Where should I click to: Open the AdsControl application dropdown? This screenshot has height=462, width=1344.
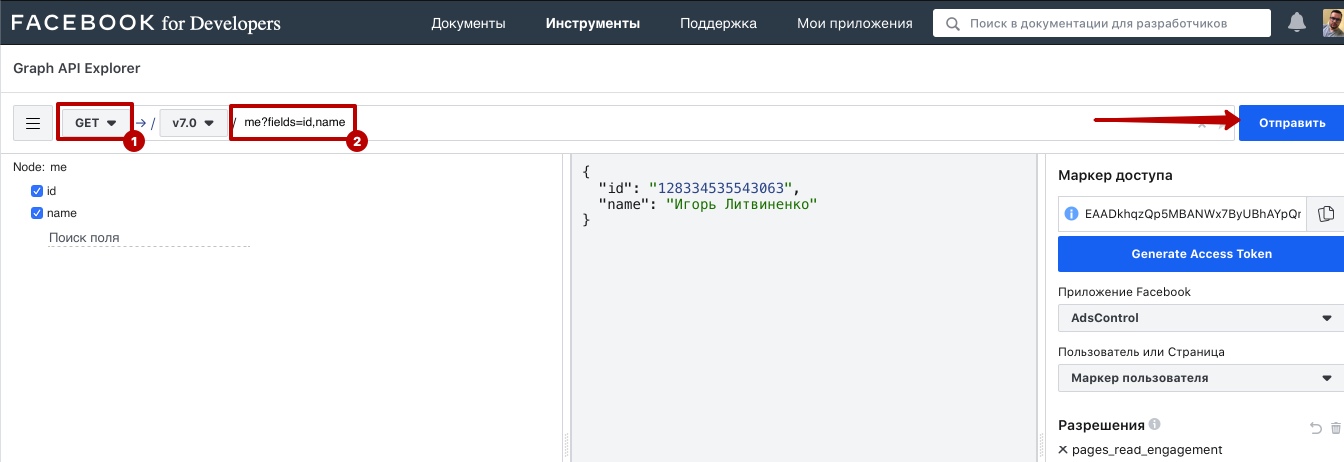click(x=1201, y=318)
